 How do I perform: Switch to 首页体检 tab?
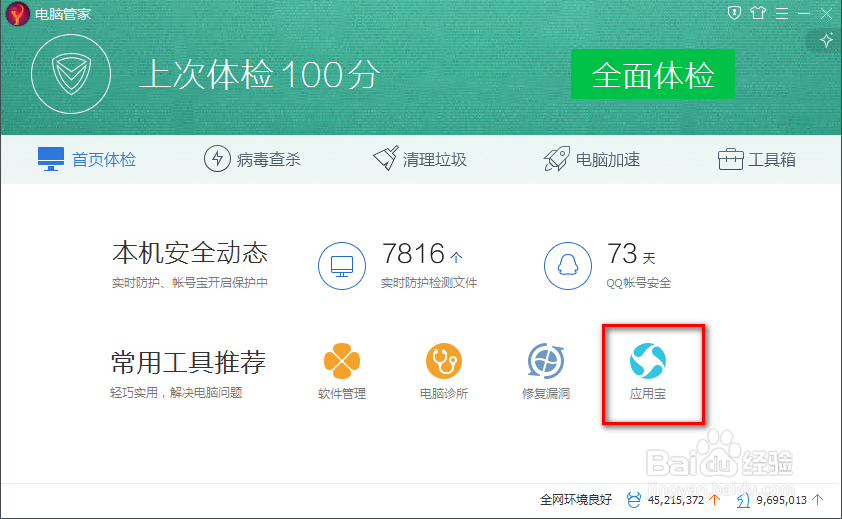tap(87, 160)
